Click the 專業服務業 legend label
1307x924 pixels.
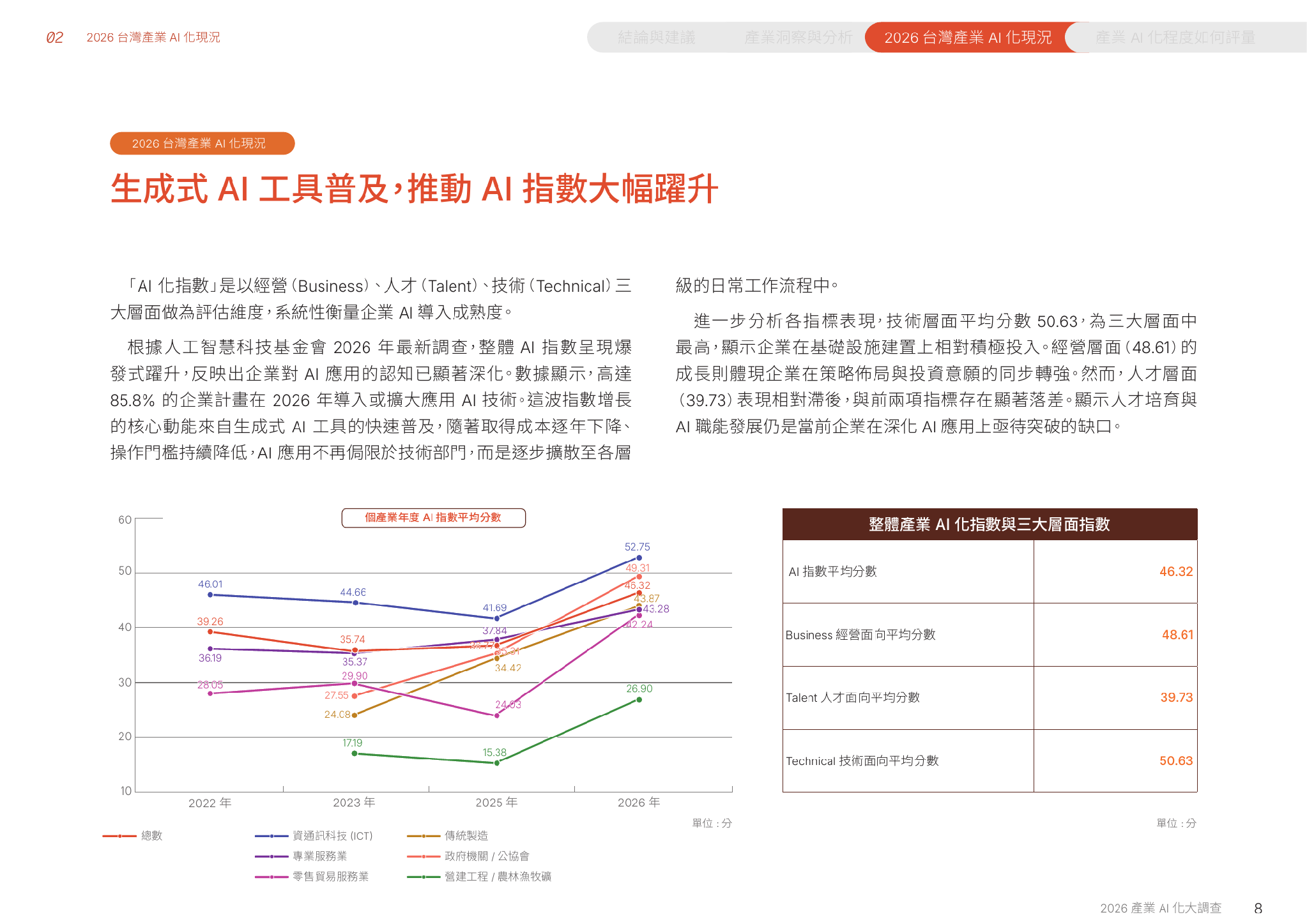(x=319, y=856)
